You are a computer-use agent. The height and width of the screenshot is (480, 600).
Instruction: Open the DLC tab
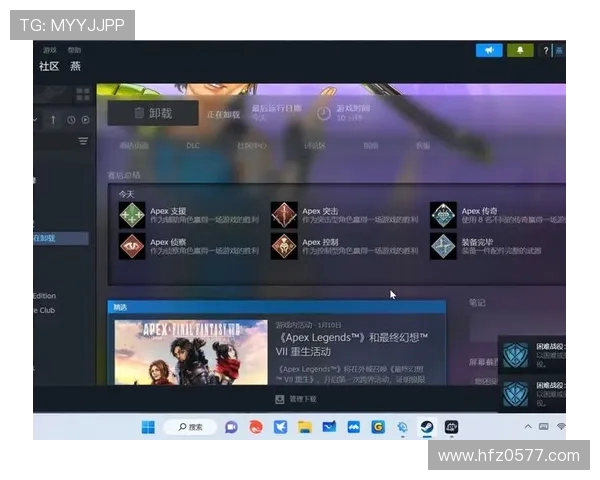point(193,145)
